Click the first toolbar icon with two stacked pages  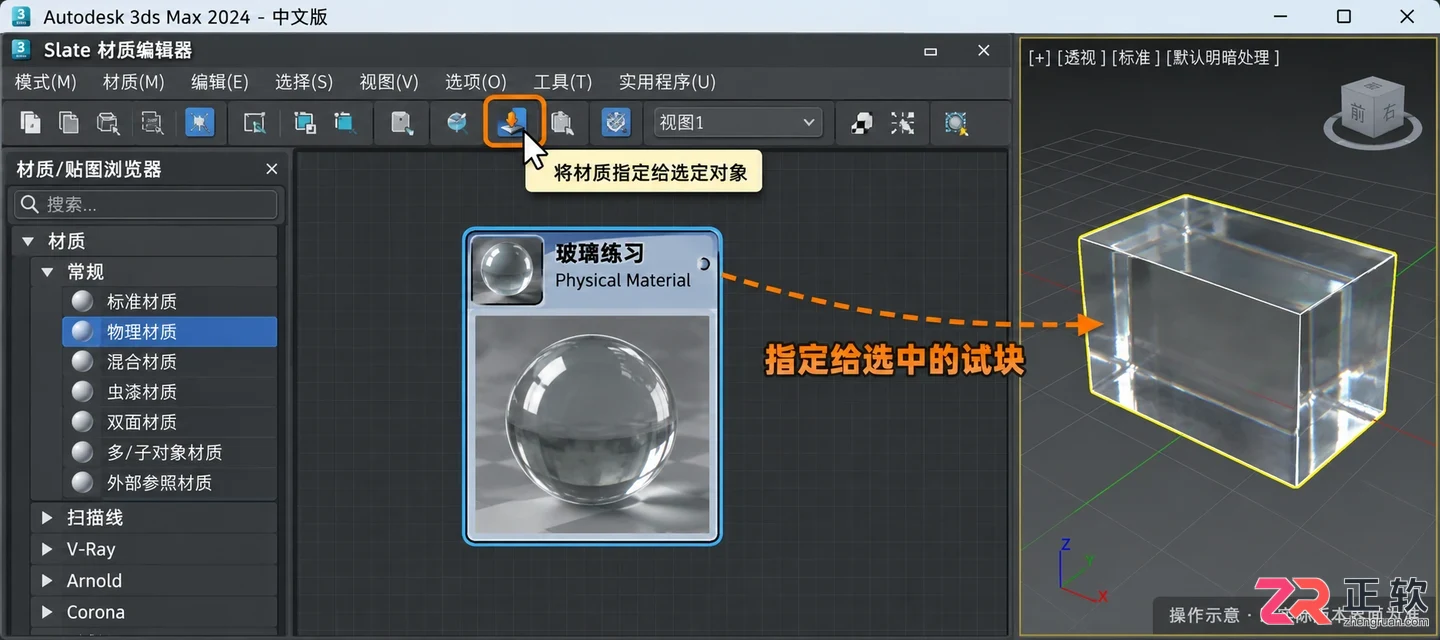(31, 123)
